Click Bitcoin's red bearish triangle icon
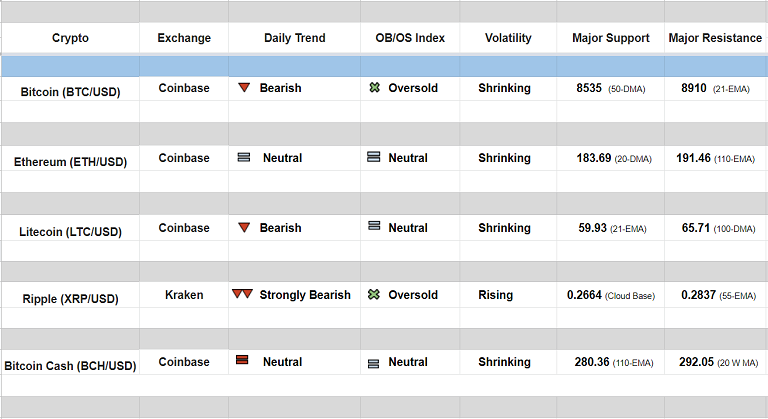Screen dimensions: 768x419 coord(244,88)
